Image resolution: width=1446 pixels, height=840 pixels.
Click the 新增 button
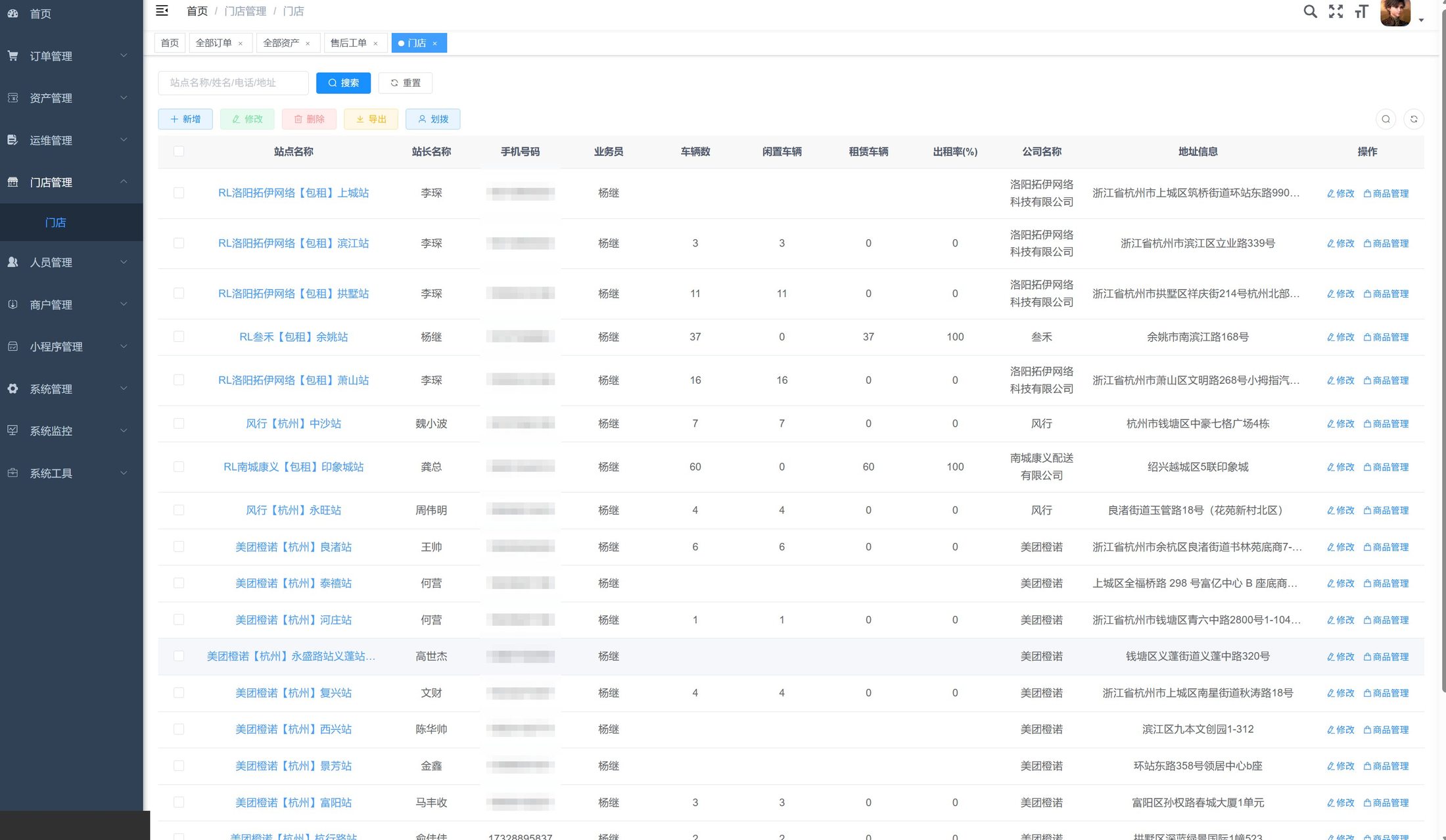pyautogui.click(x=185, y=120)
